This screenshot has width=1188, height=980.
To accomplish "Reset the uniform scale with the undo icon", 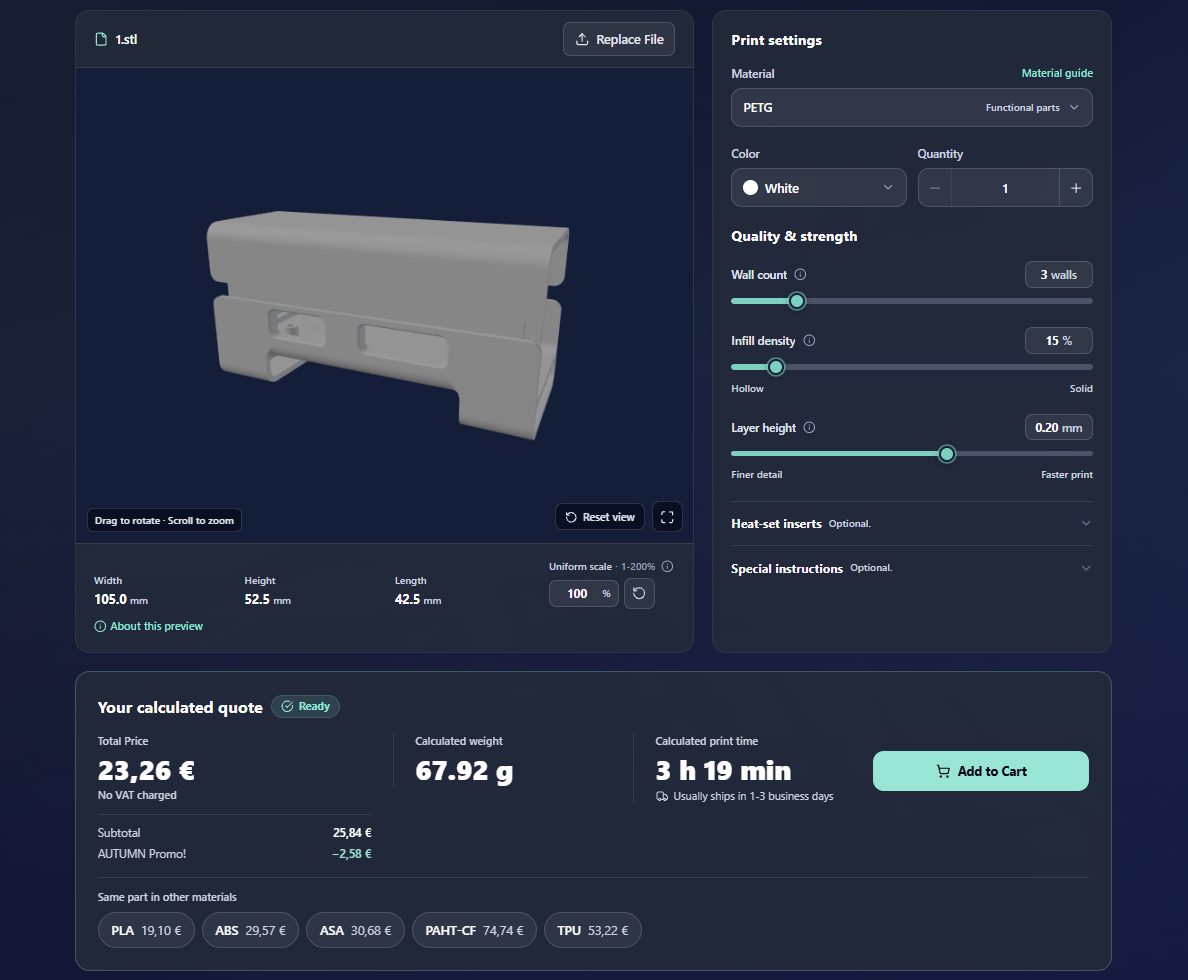I will 639,593.
